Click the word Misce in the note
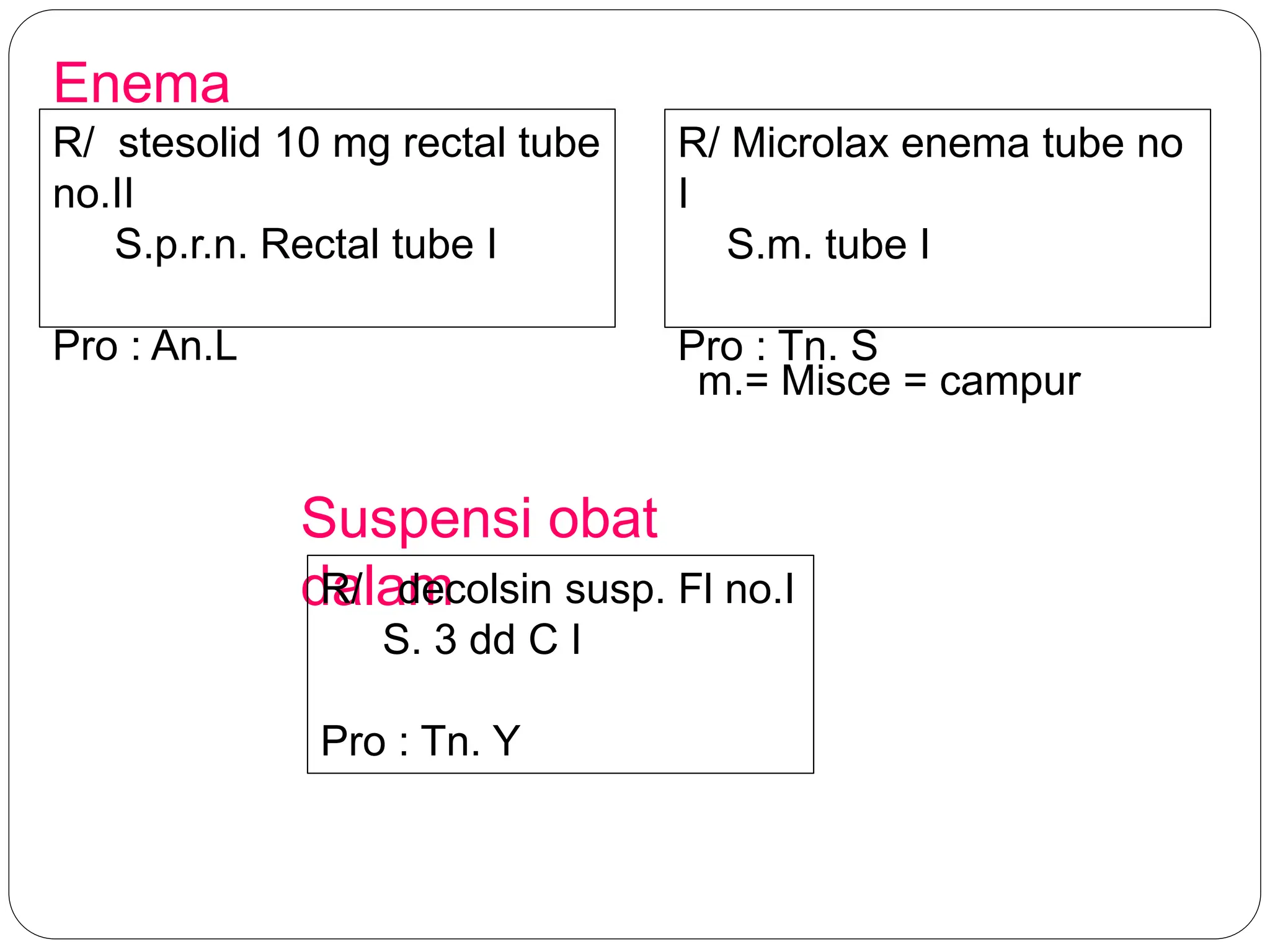The image size is (1270, 952). [x=836, y=381]
